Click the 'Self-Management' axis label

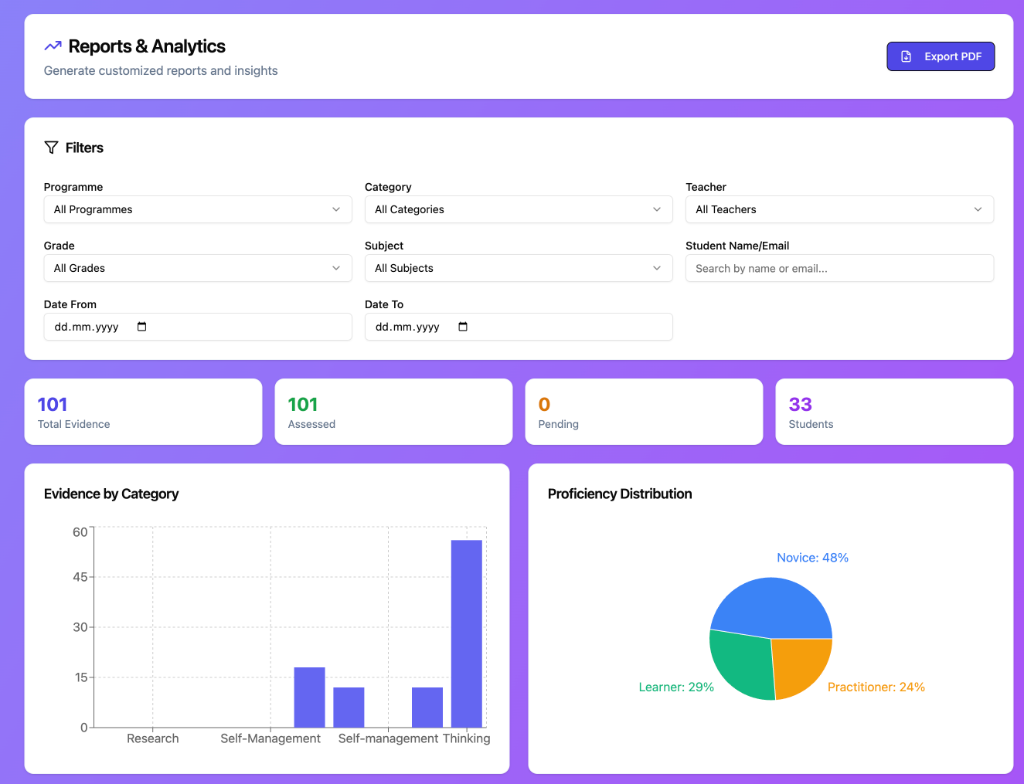pos(270,738)
